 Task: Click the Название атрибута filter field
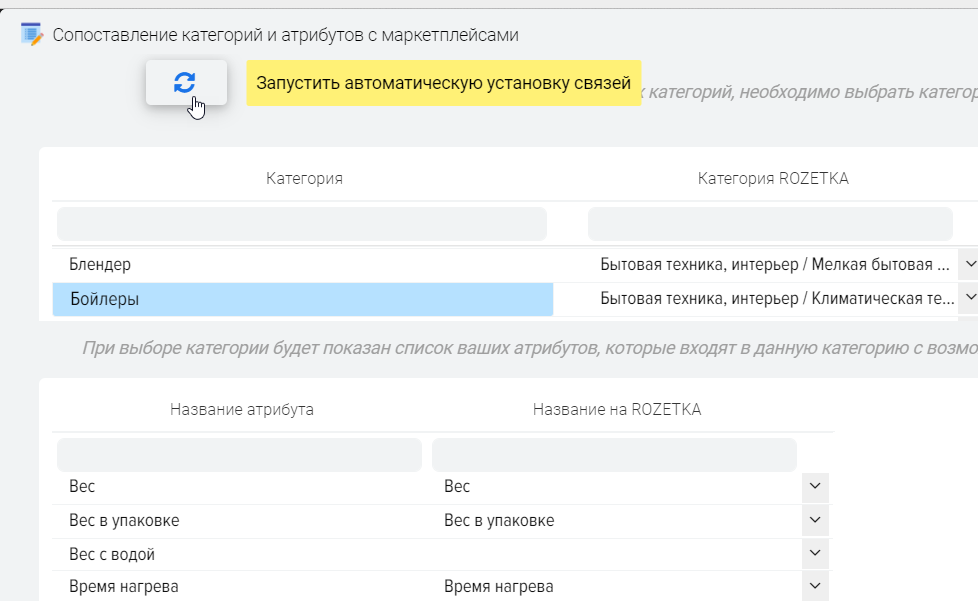[x=240, y=455]
